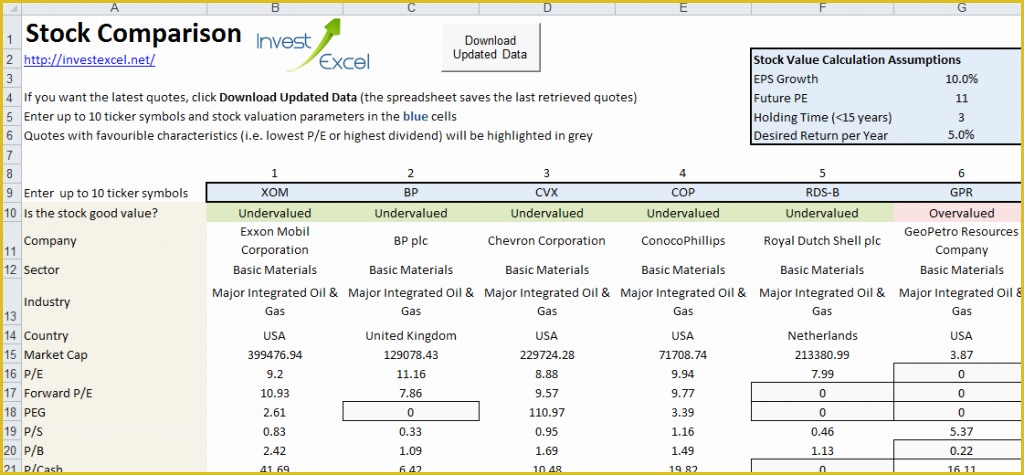The image size is (1024, 475).
Task: Click the PEG value 2.61
Action: coord(275,413)
